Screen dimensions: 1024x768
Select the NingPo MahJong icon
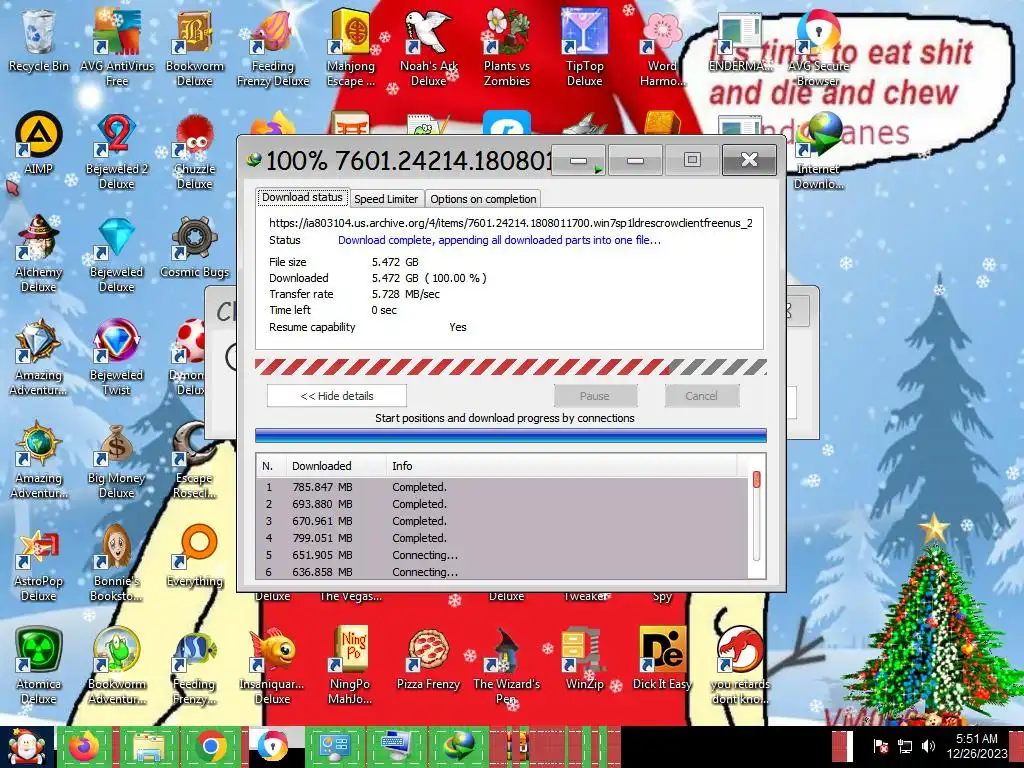click(x=351, y=666)
